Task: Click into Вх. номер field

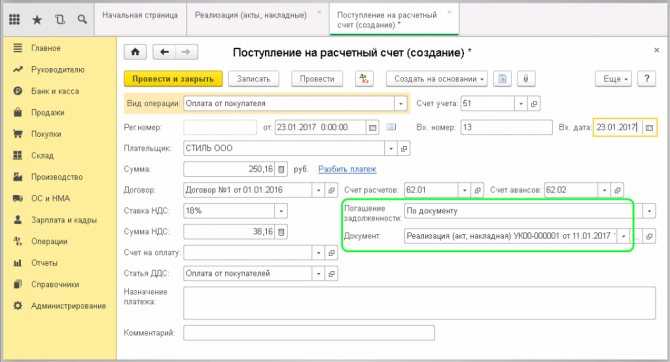Action: click(x=506, y=127)
